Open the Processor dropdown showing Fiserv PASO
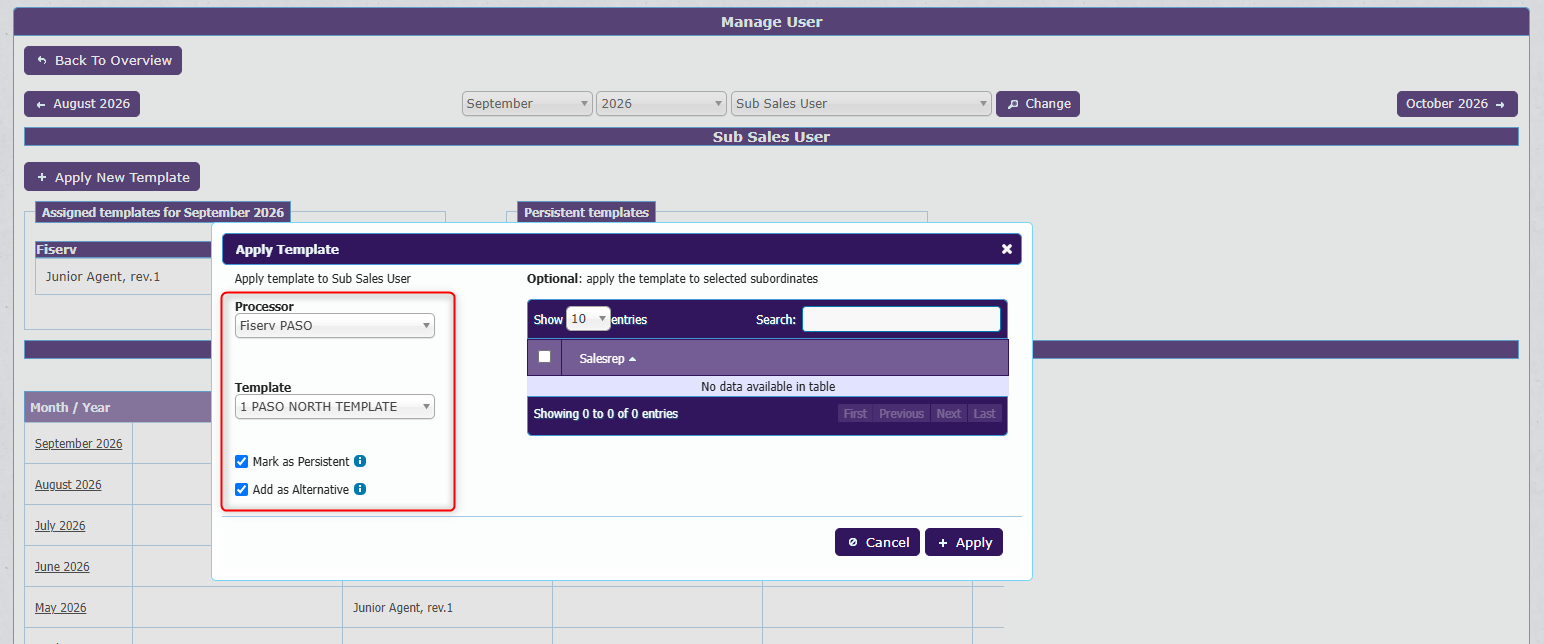This screenshot has height=644, width=1544. (x=335, y=326)
